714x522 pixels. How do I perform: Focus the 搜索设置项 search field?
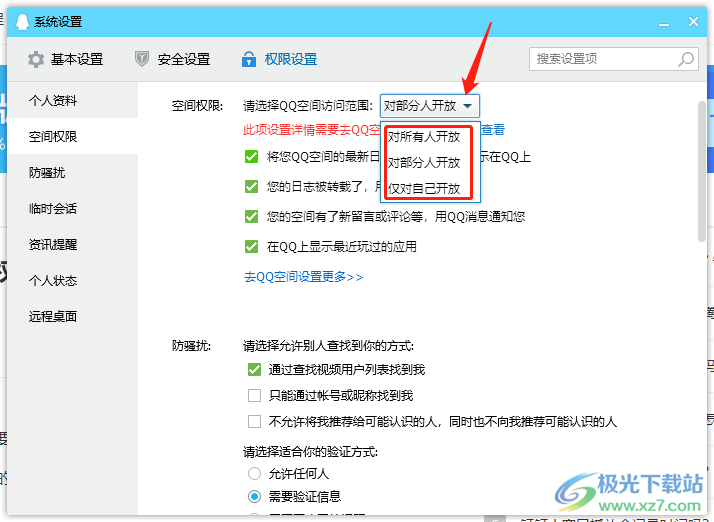click(x=614, y=59)
